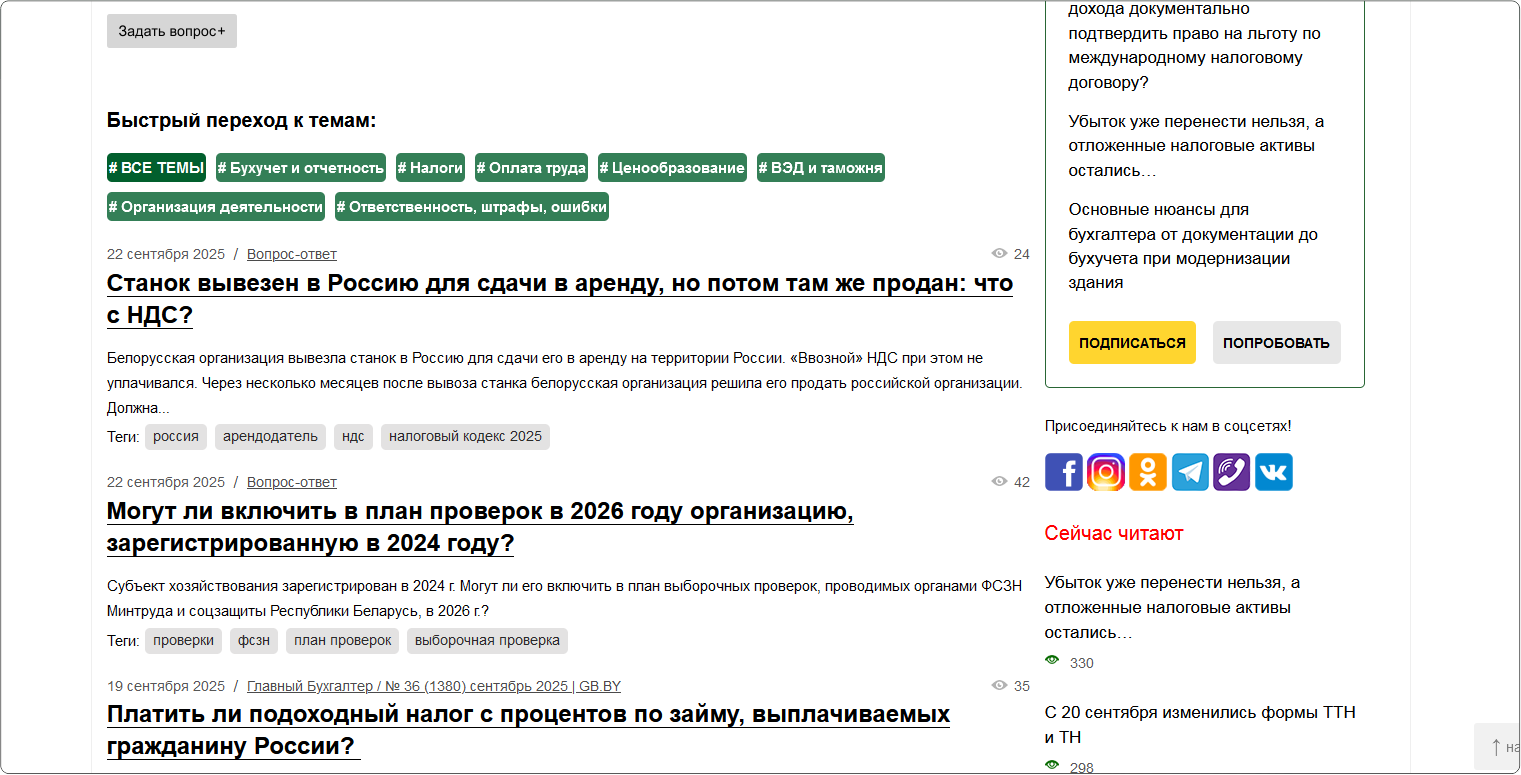Open the Instagram social icon
The width and height of the screenshot is (1521, 775).
point(1105,472)
